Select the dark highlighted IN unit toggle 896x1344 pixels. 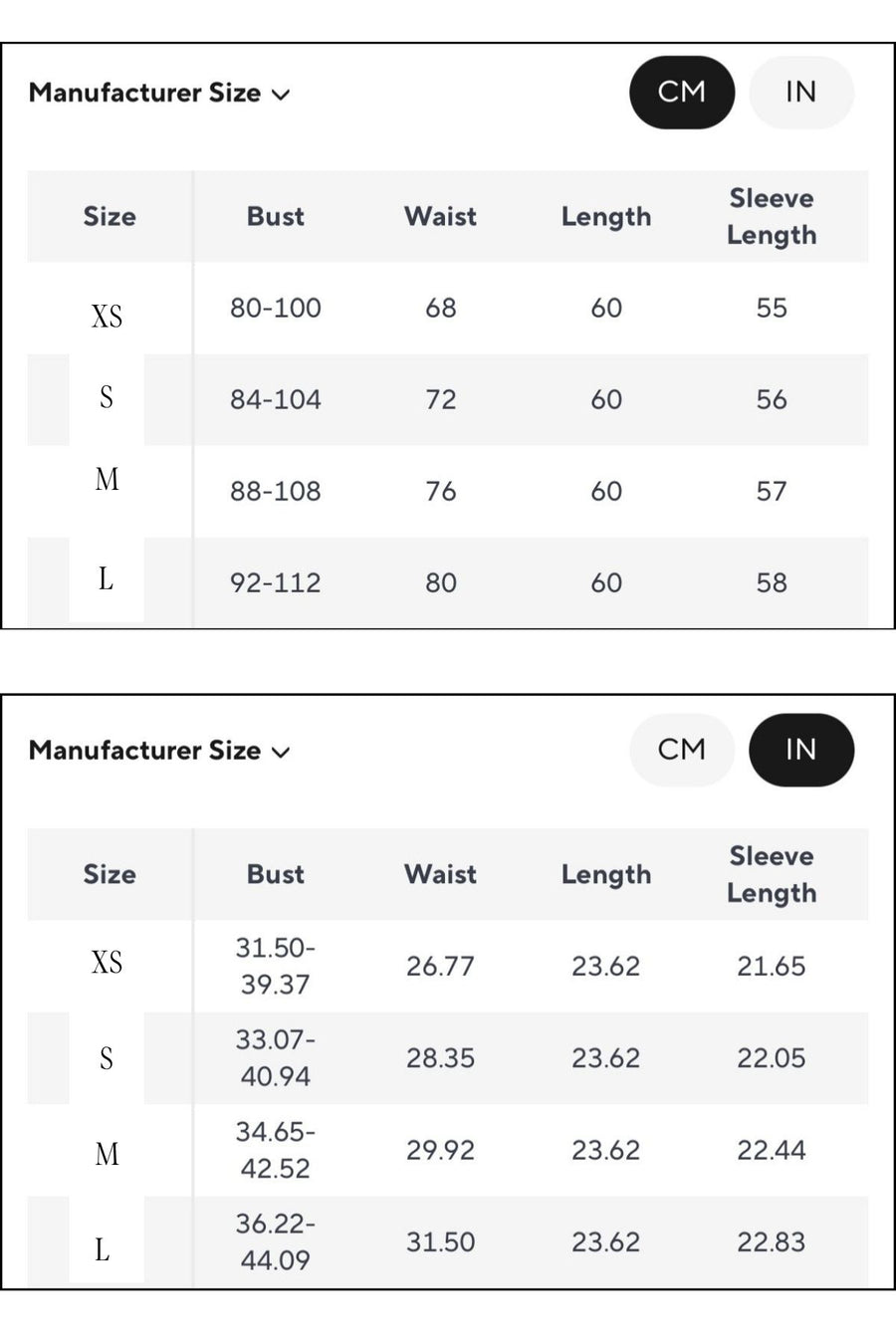tap(800, 750)
